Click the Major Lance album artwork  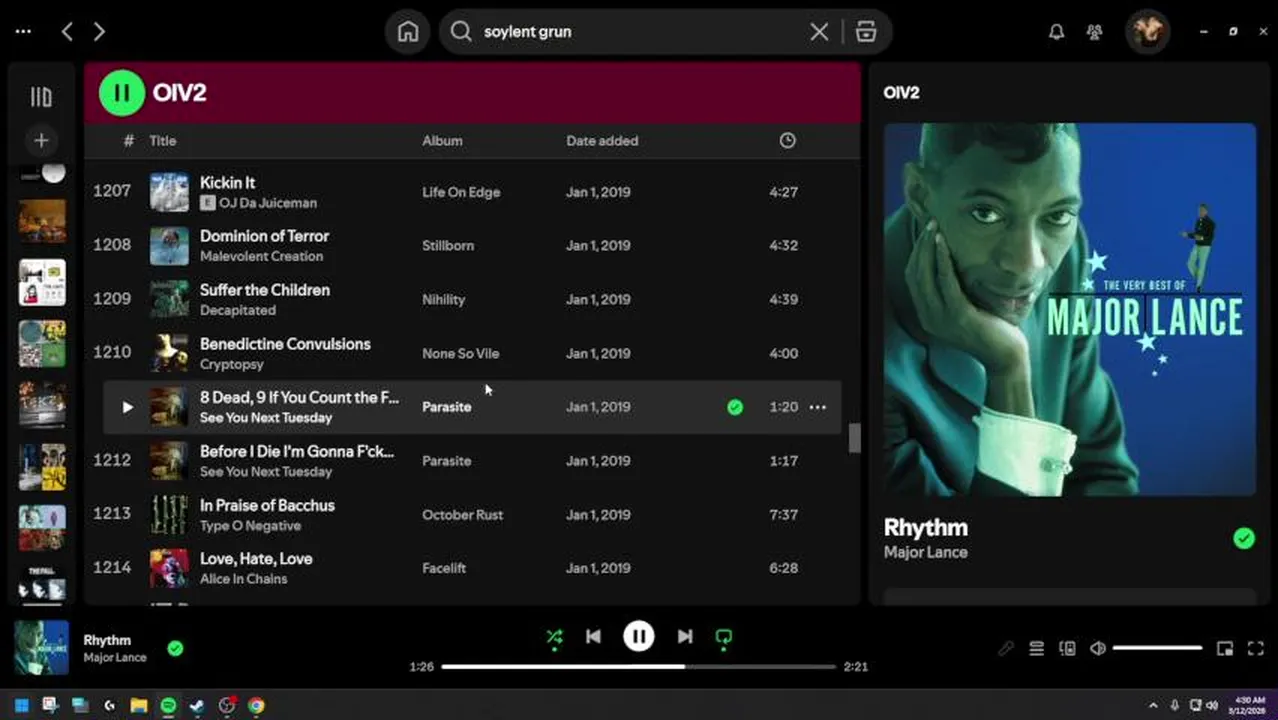pyautogui.click(x=1069, y=309)
